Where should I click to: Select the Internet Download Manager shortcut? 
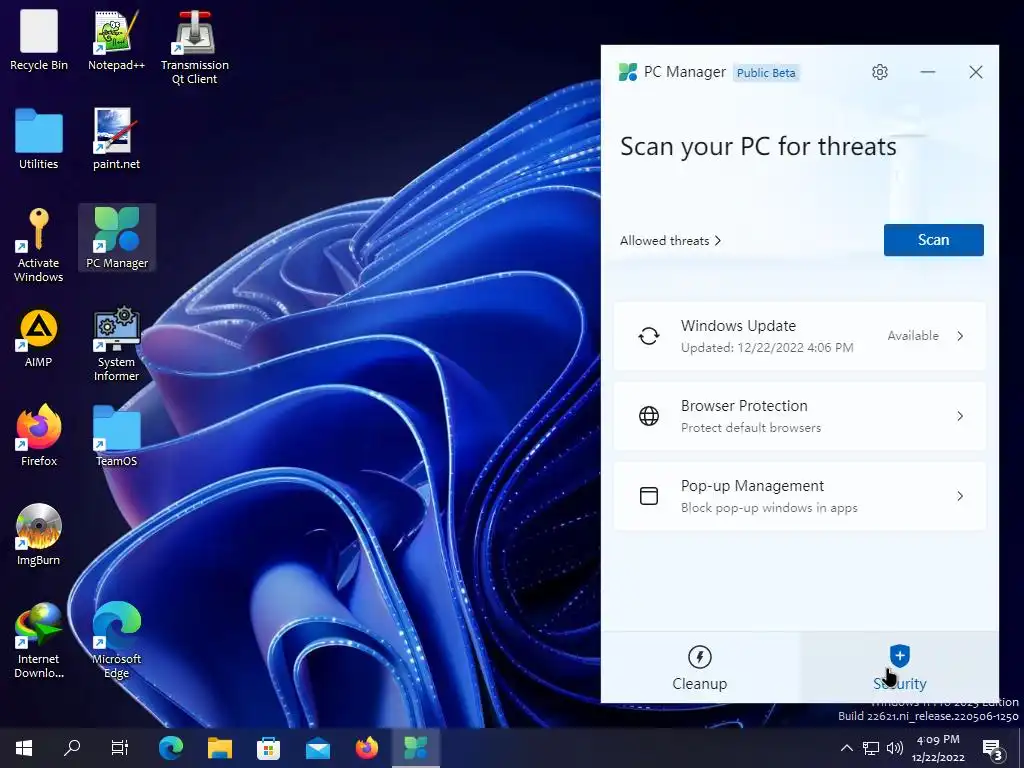(39, 641)
